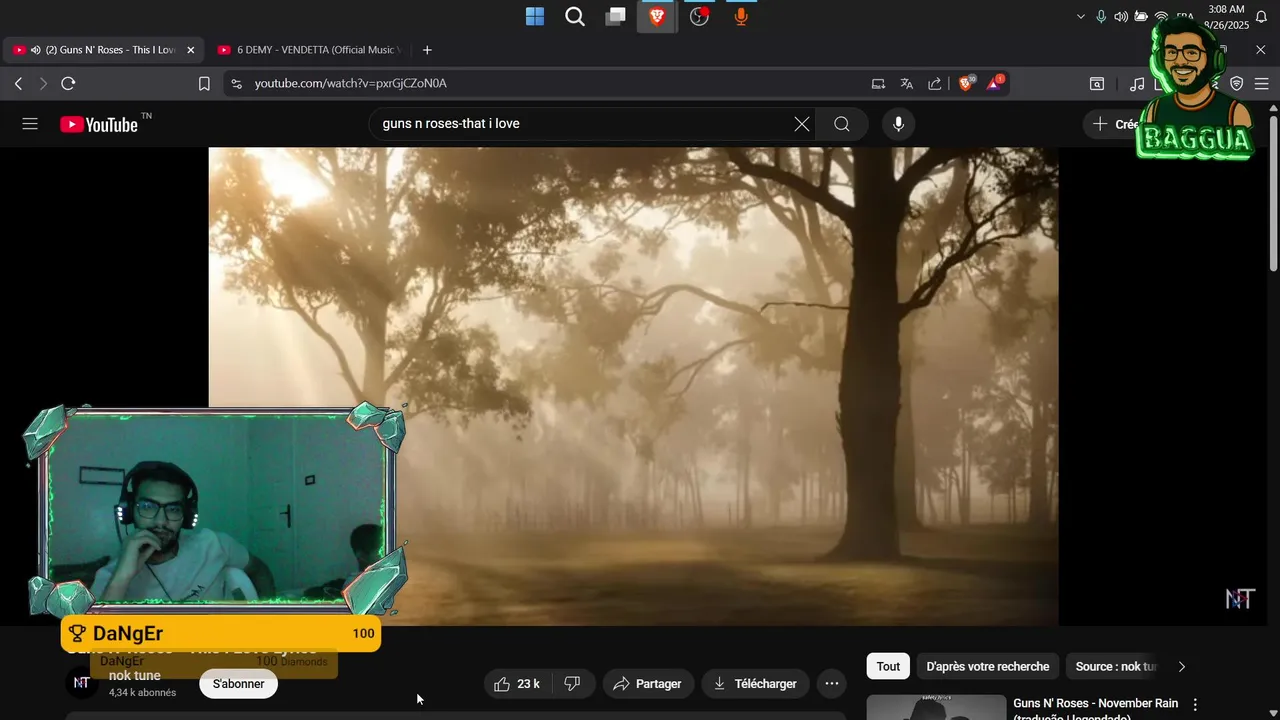Switch to the 6 DEMY - VENDETTA tab
Viewport: 1280px width, 720px height.
(x=310, y=50)
